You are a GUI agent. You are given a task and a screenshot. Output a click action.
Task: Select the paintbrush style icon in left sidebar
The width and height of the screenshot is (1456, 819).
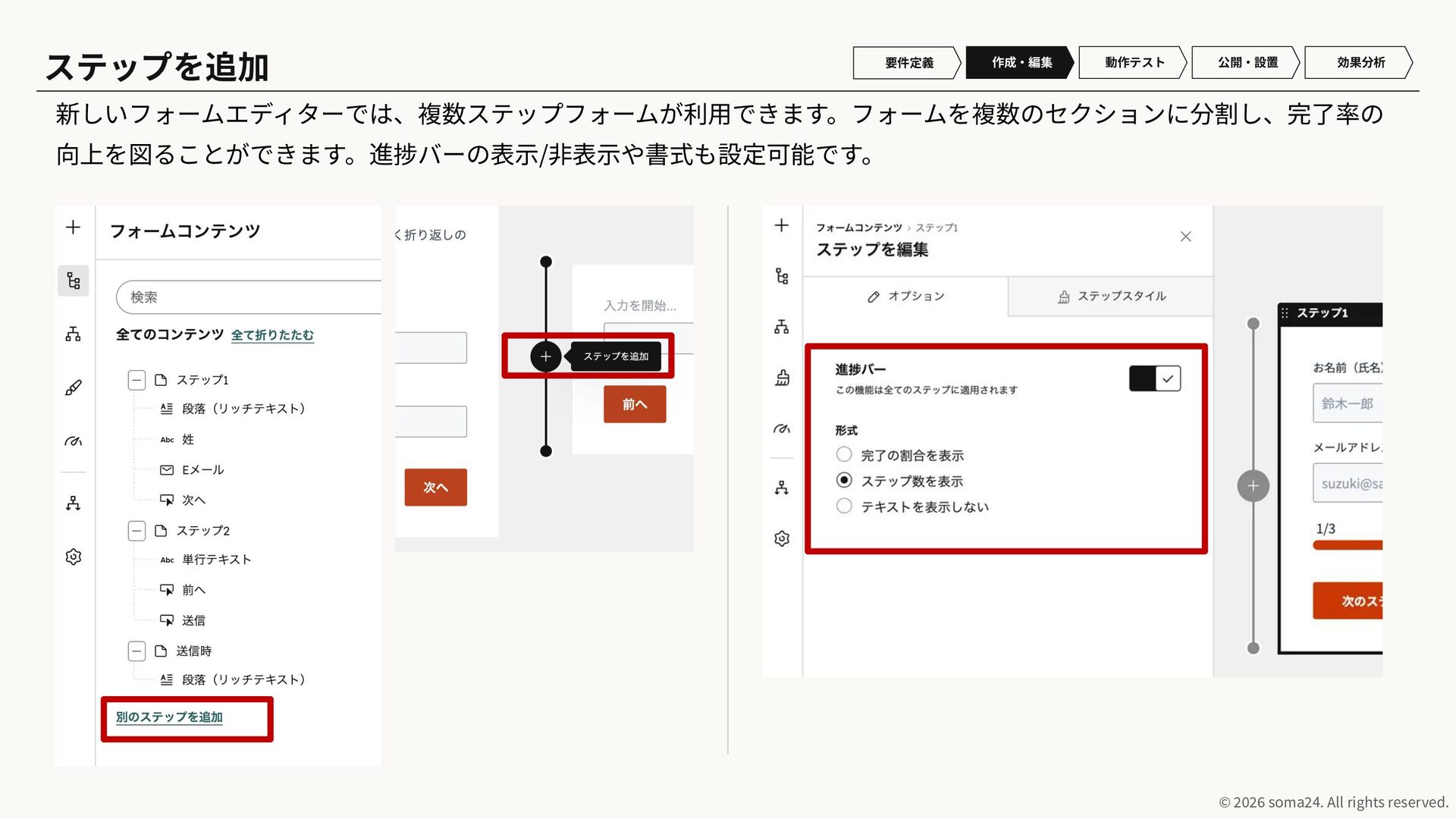tap(73, 388)
